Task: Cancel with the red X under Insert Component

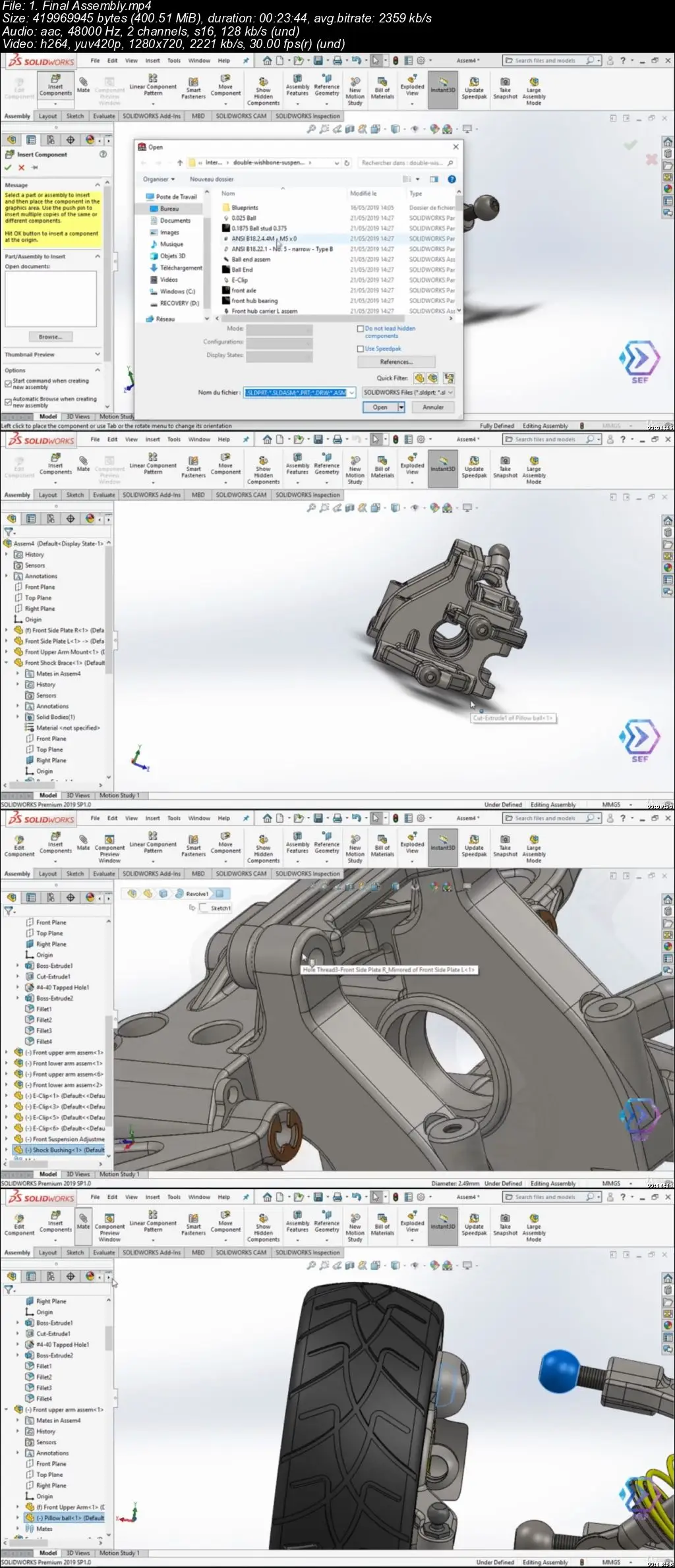Action: [21, 167]
